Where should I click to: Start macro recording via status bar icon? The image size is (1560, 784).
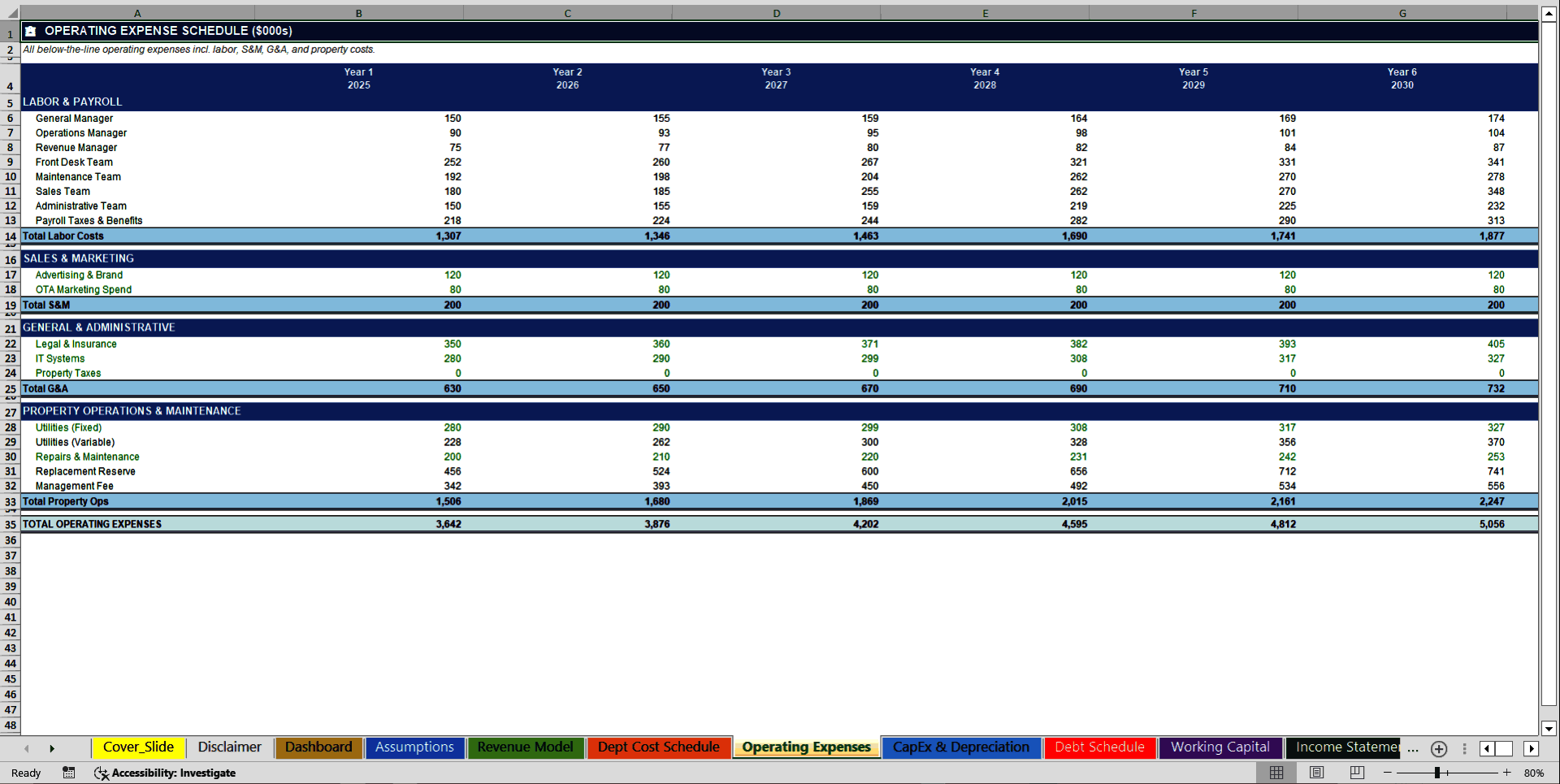[68, 773]
